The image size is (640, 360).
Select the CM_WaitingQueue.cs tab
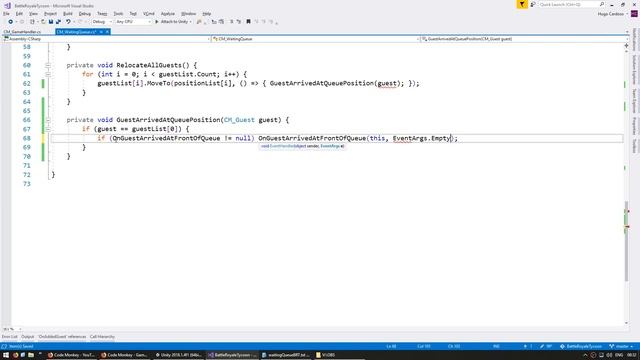pyautogui.click(x=76, y=32)
